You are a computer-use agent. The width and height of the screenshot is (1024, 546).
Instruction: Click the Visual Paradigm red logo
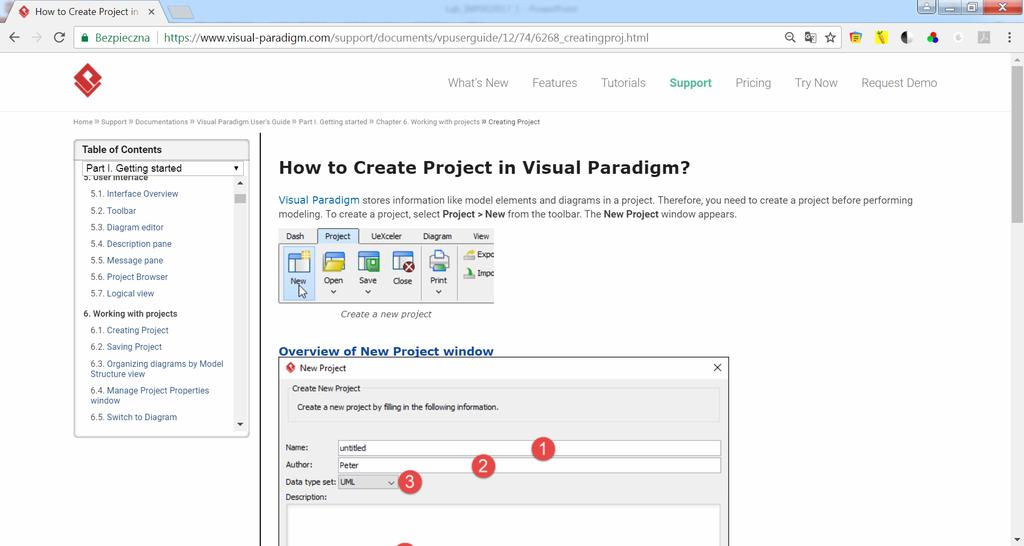(x=88, y=80)
